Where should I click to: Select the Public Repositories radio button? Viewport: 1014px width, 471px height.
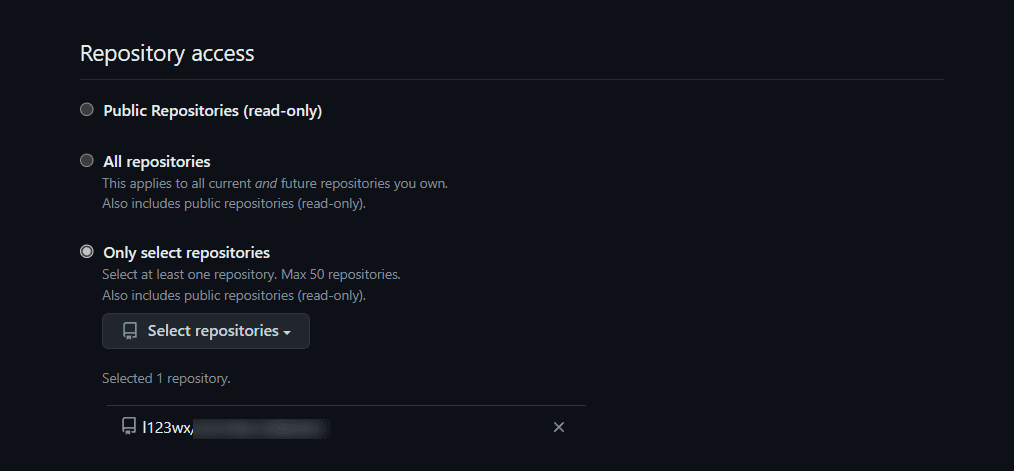87,110
